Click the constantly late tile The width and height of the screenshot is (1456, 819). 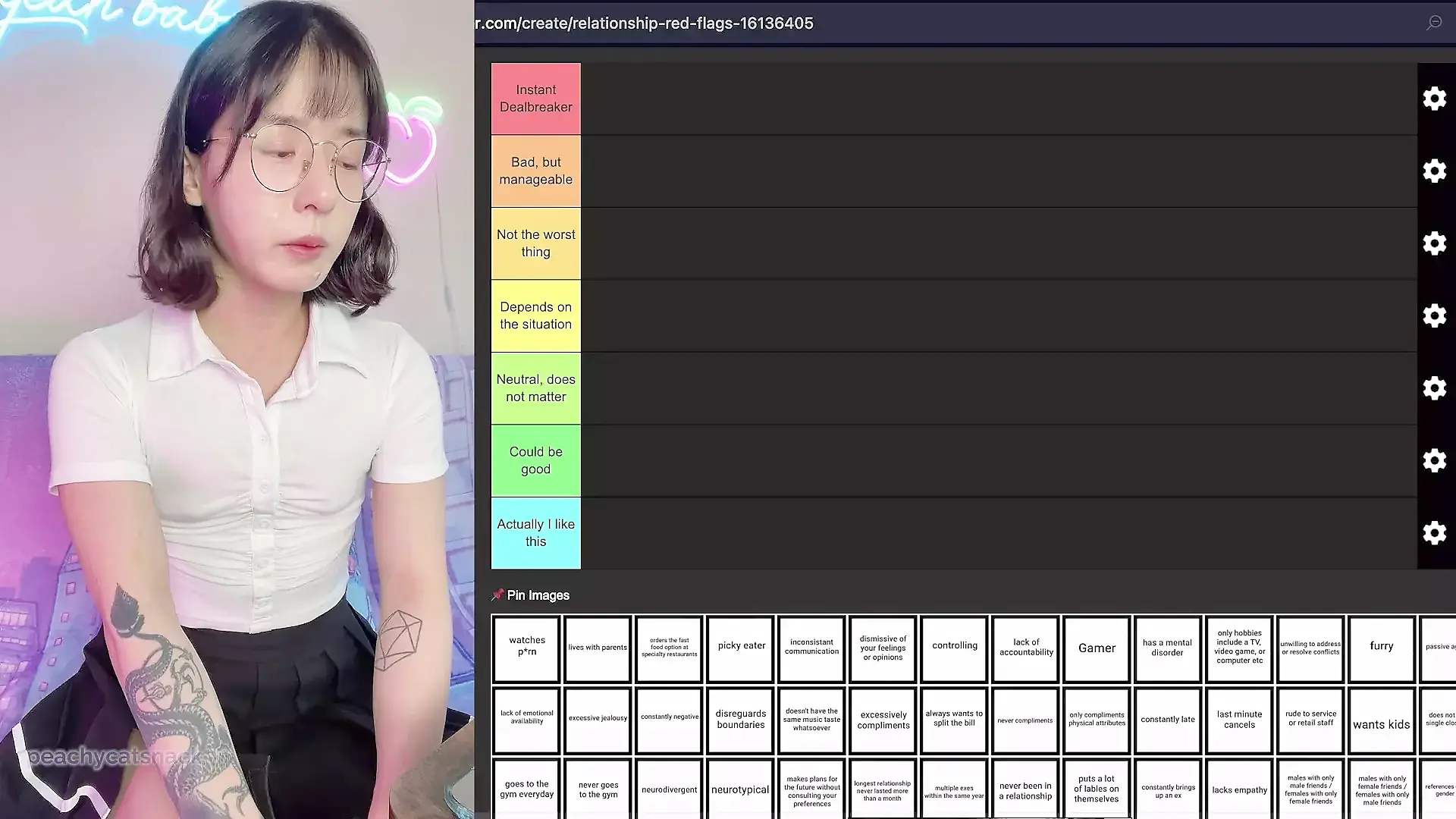(x=1167, y=720)
